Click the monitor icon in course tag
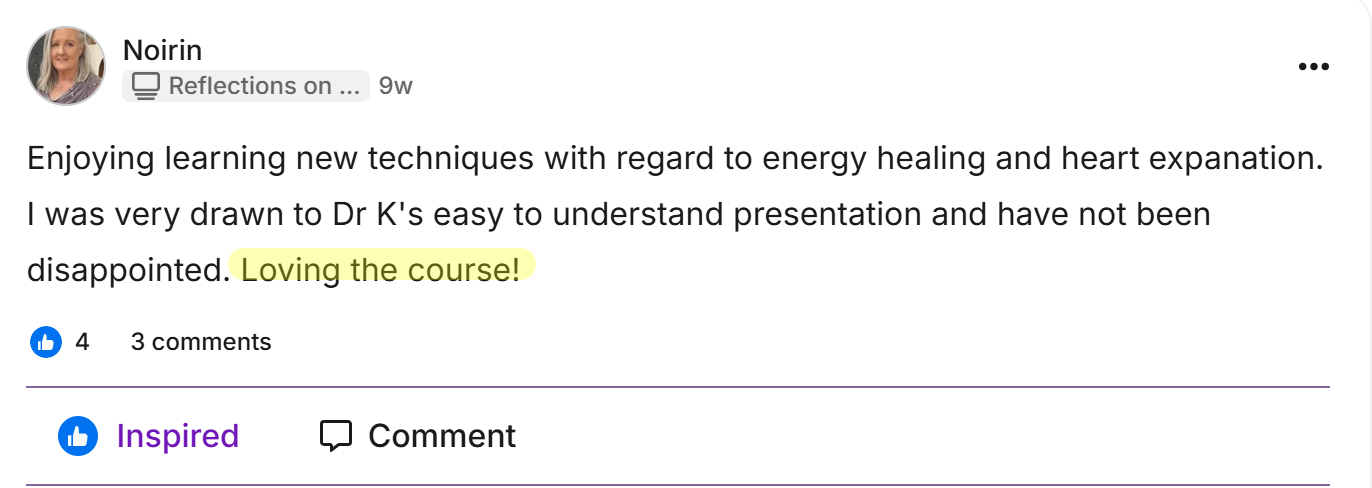Viewport: 1372px width, 488px height. click(x=146, y=87)
